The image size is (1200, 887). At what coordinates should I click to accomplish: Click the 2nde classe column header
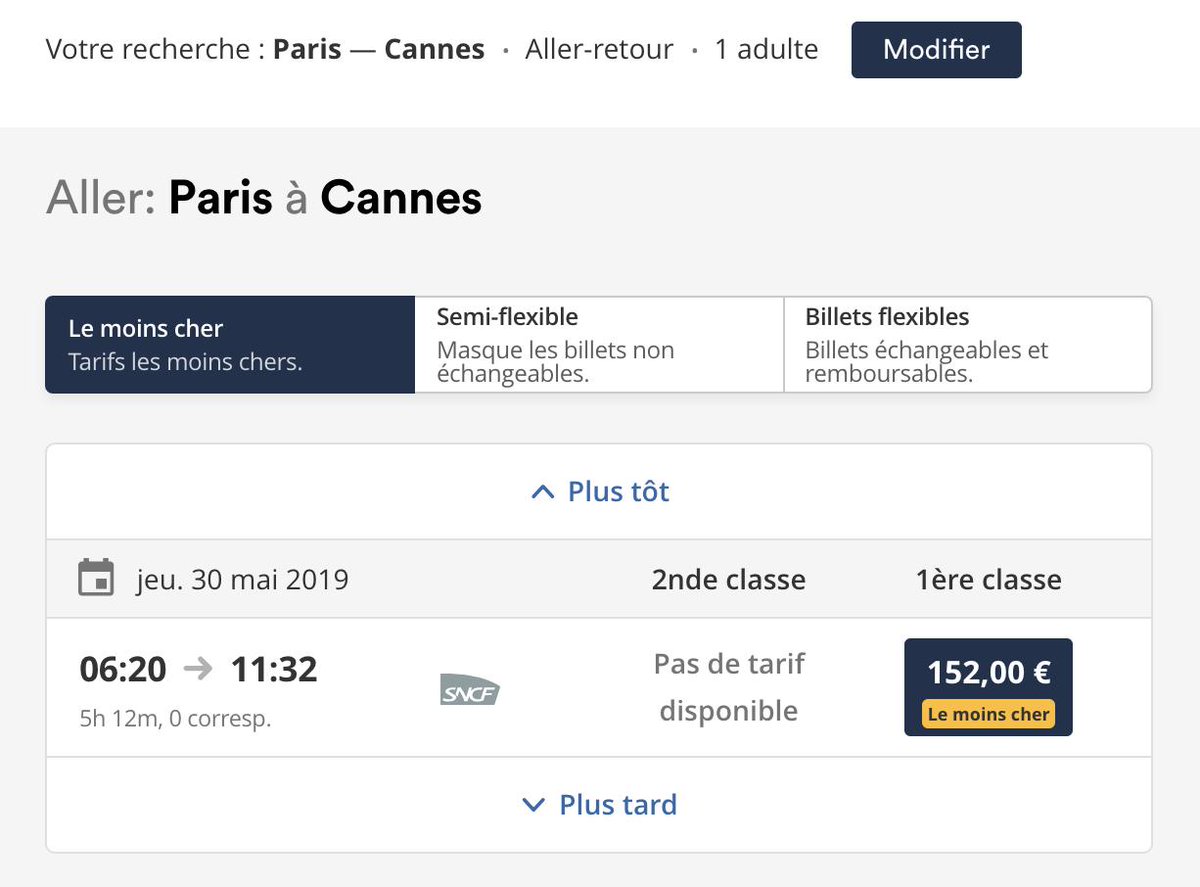pyautogui.click(x=729, y=579)
